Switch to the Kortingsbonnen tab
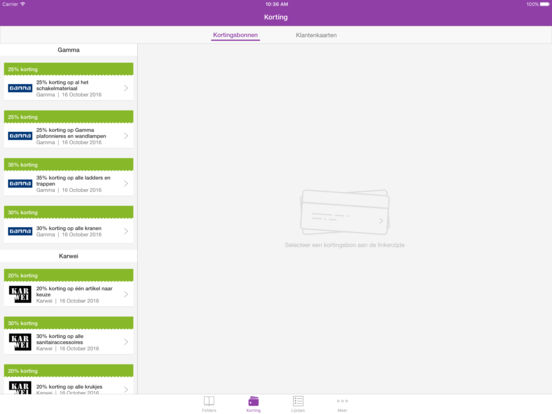 click(236, 35)
